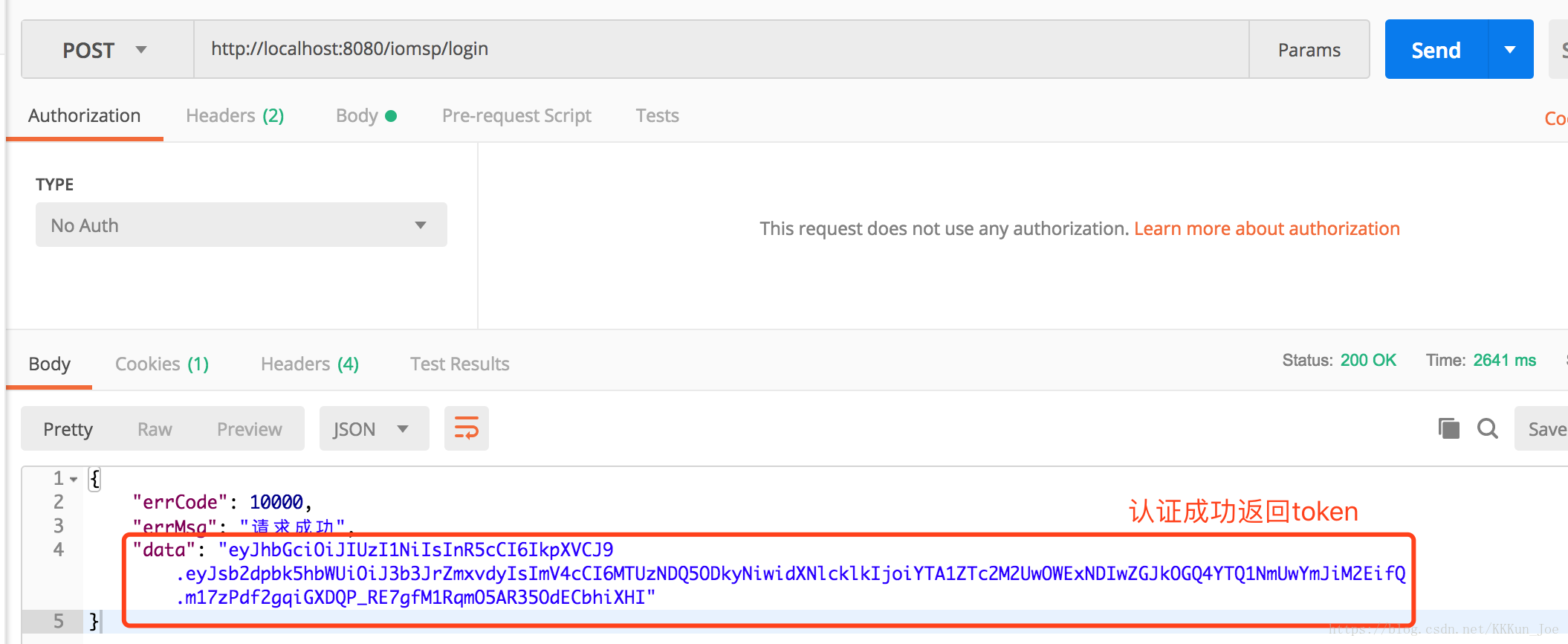This screenshot has height=644, width=1568.
Task: Show the Test Results tab
Action: (459, 364)
